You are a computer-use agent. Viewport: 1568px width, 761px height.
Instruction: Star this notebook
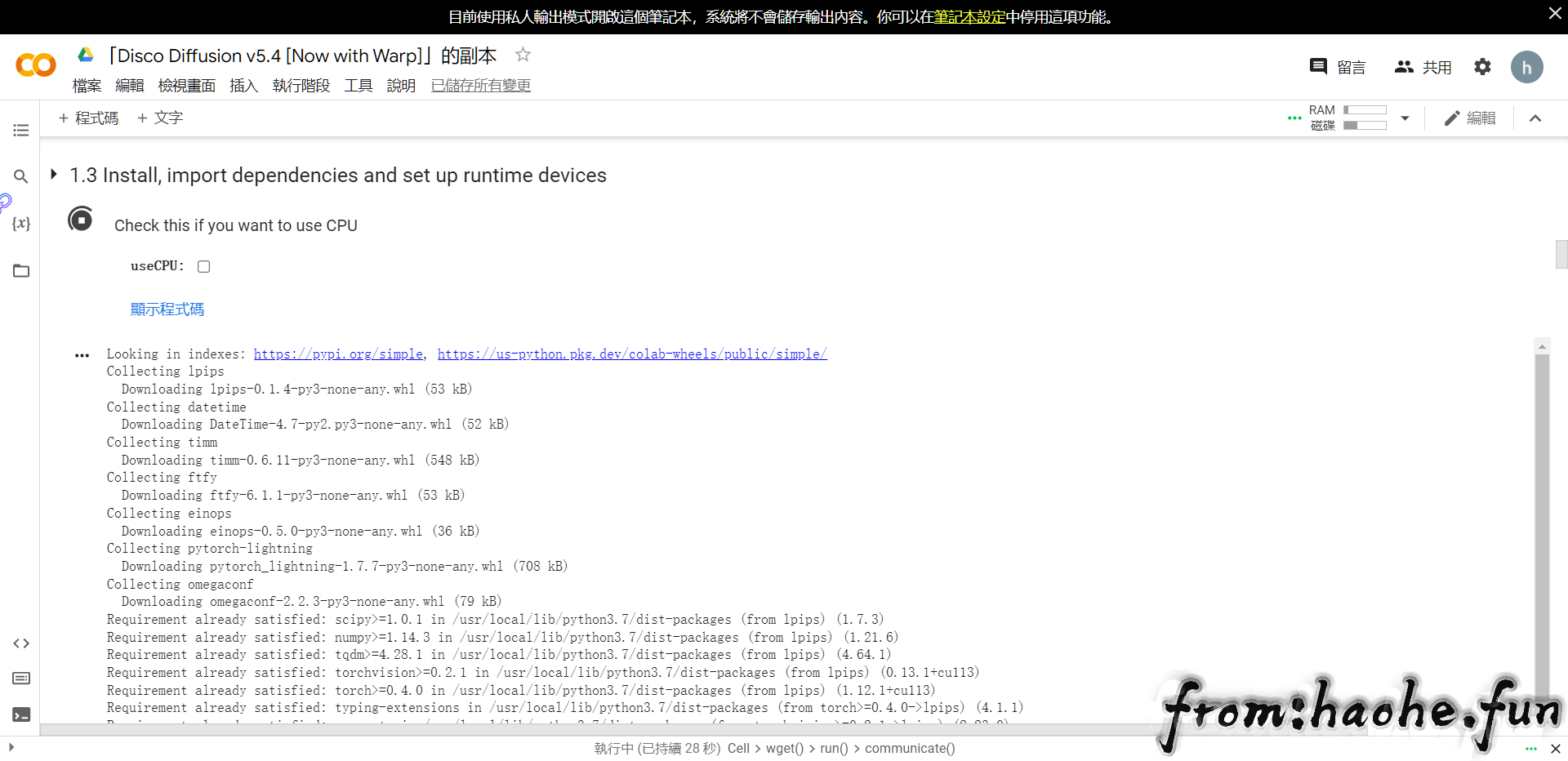pyautogui.click(x=523, y=55)
